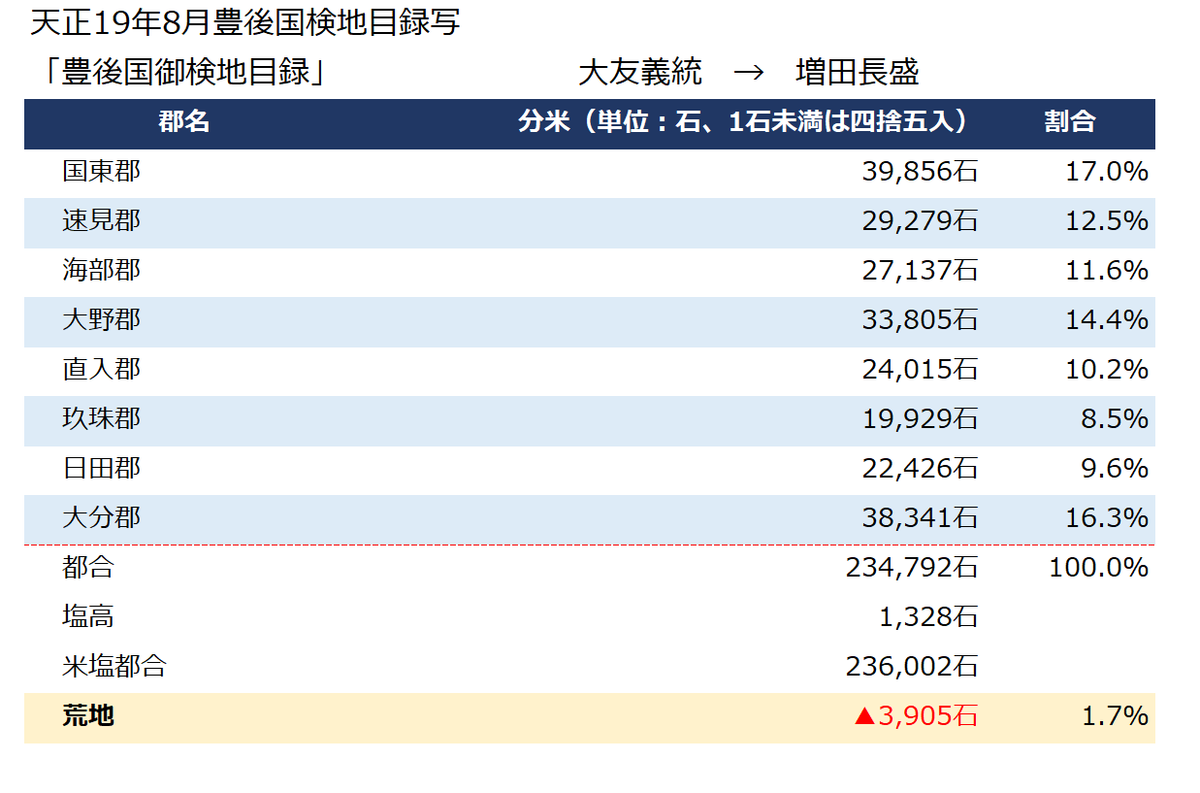Click the percentage 9.6%
1200x793 pixels.
click(1114, 468)
